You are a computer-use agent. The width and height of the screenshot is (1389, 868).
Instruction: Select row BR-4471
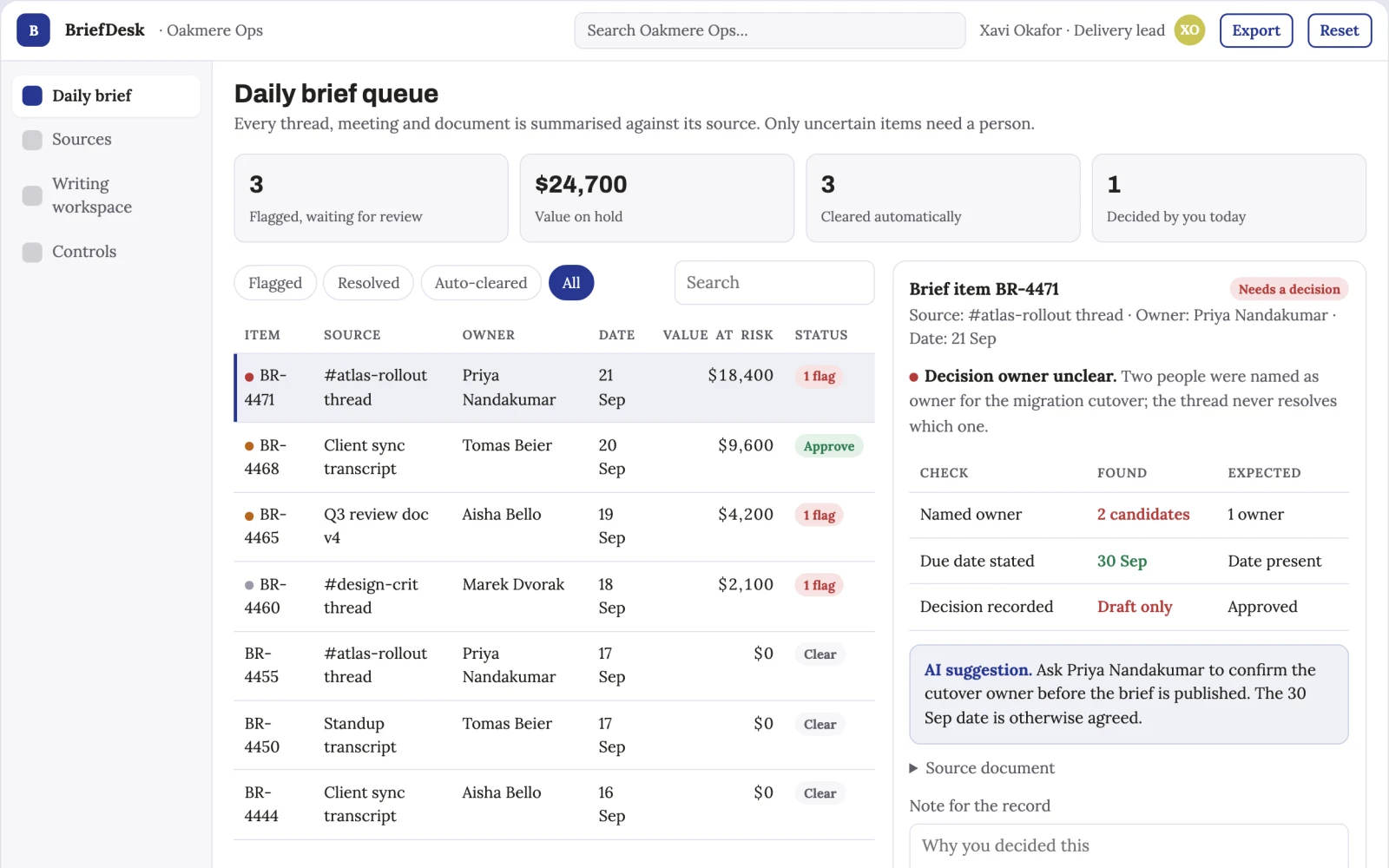tap(554, 388)
